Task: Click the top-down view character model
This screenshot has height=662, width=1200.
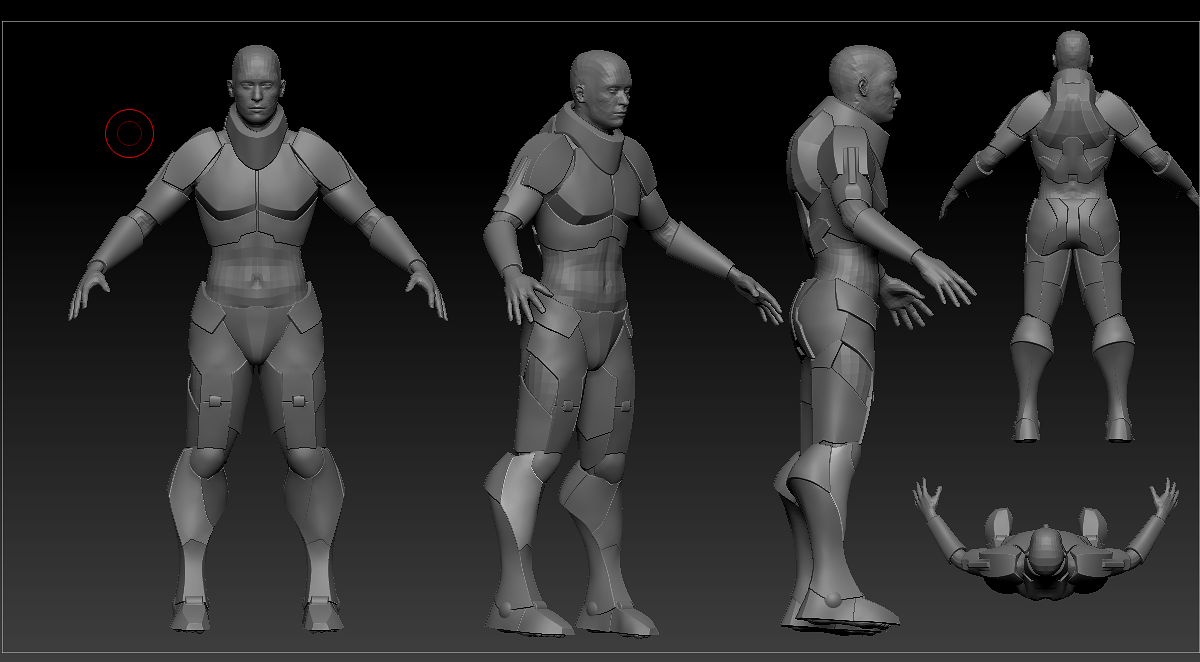Action: click(1045, 540)
